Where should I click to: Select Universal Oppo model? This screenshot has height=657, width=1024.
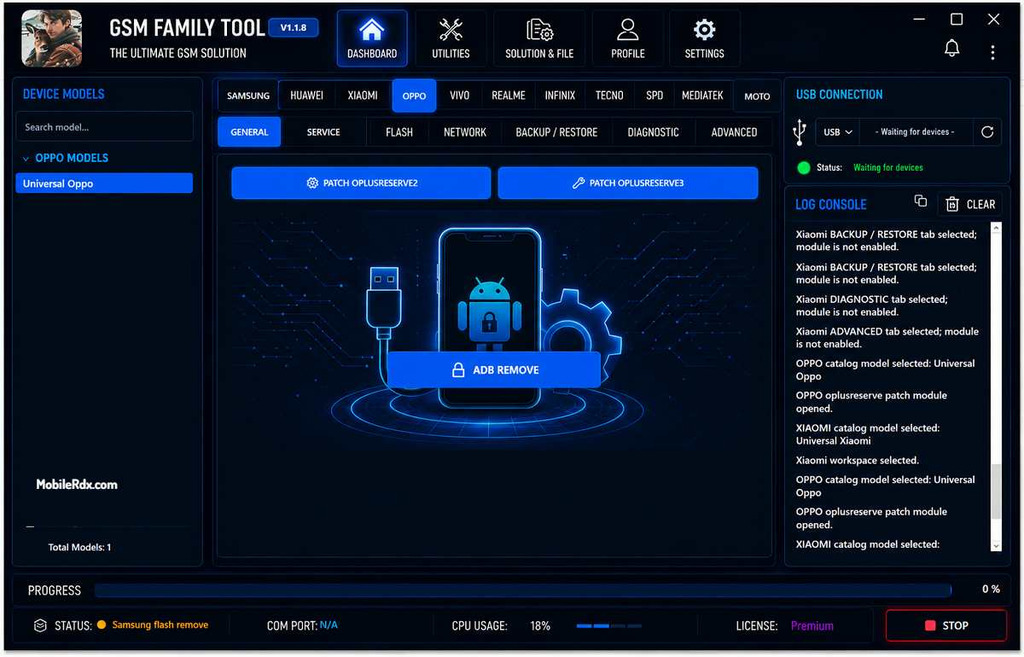(x=104, y=184)
